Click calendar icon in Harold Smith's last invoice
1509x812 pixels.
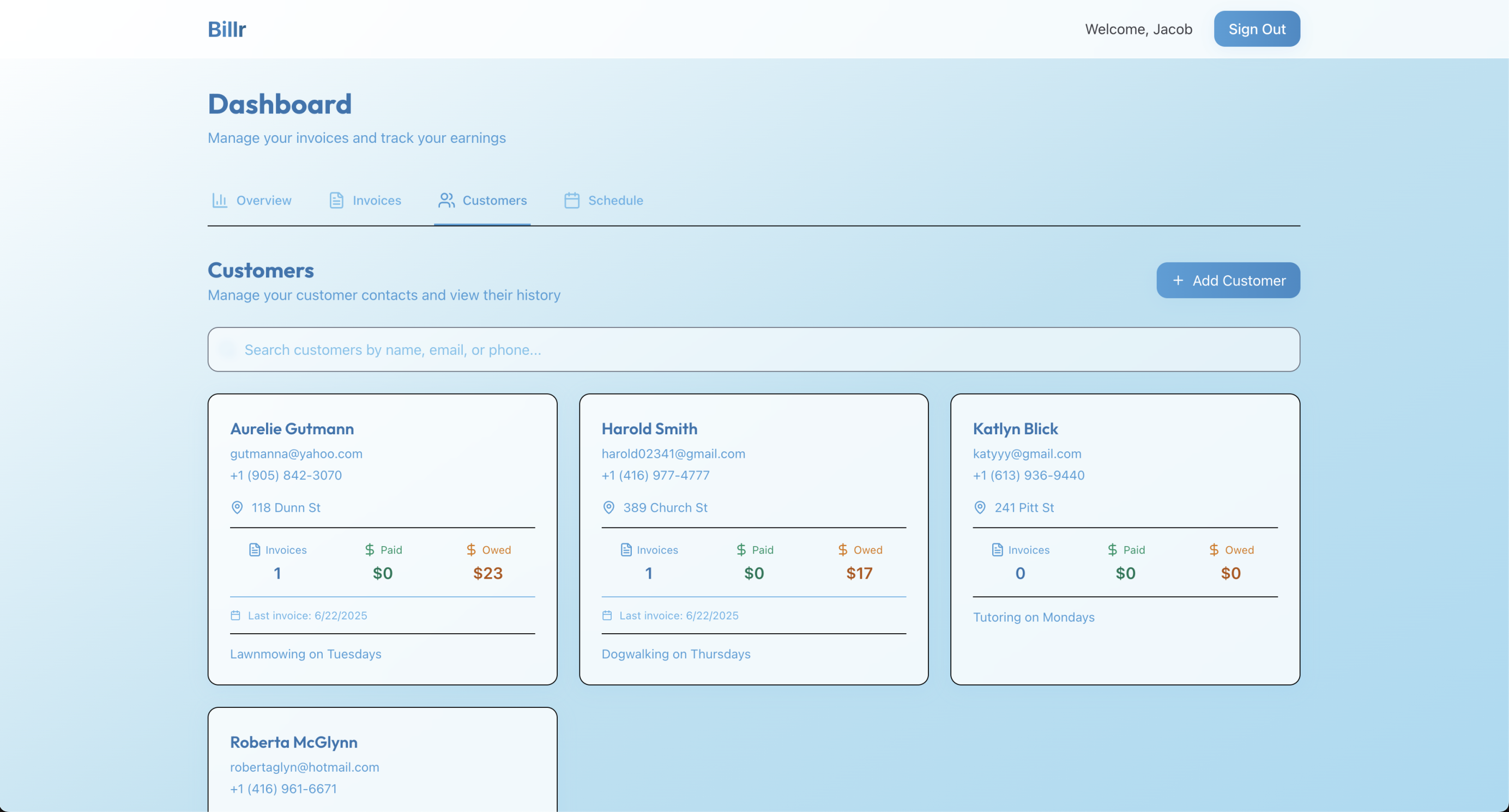(x=607, y=615)
